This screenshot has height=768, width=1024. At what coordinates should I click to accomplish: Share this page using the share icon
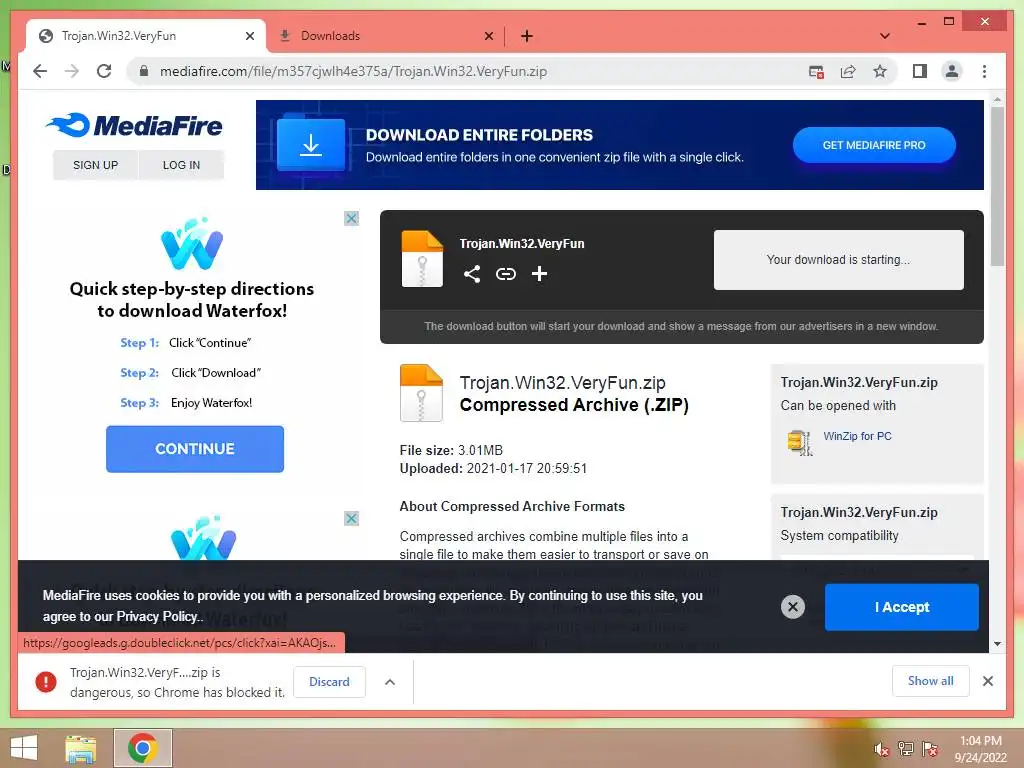[x=848, y=72]
